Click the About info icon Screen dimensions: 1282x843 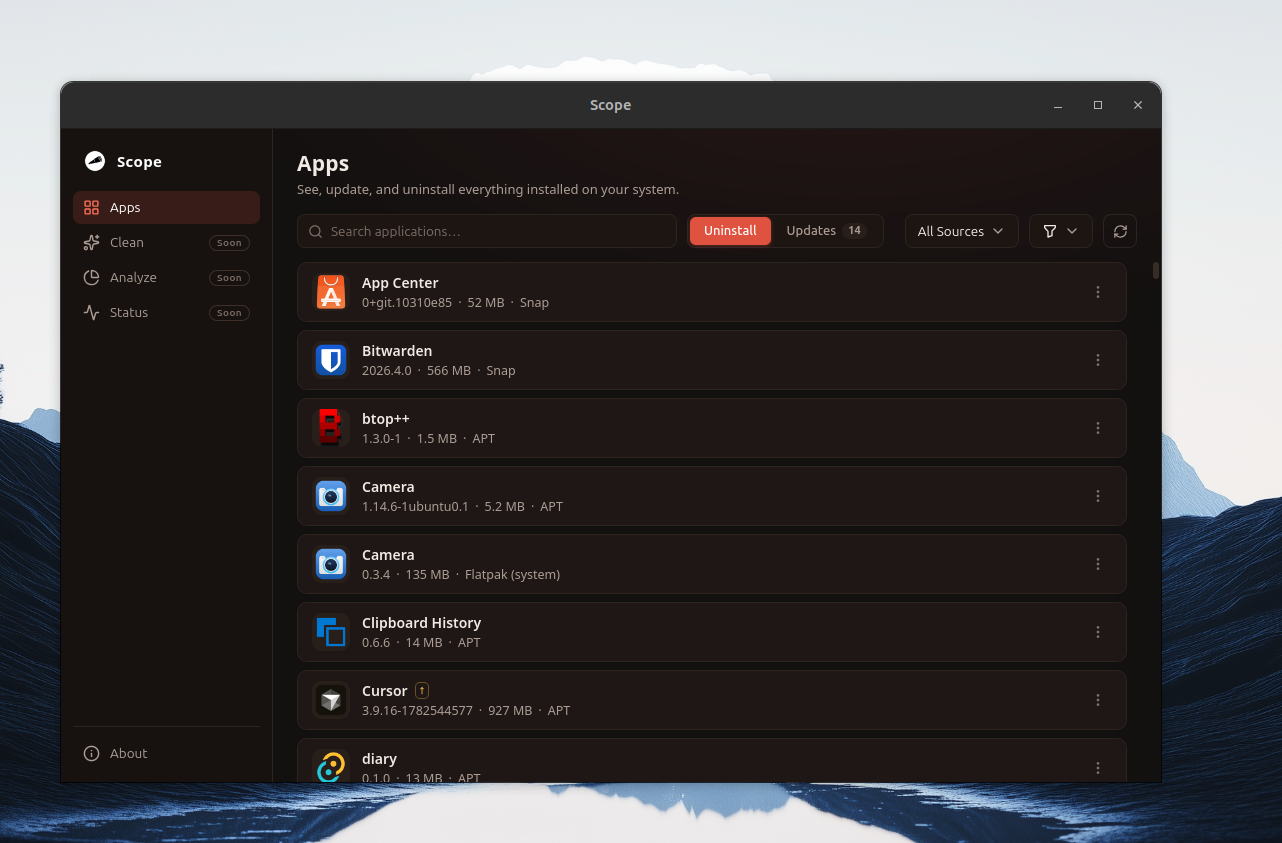click(x=91, y=753)
